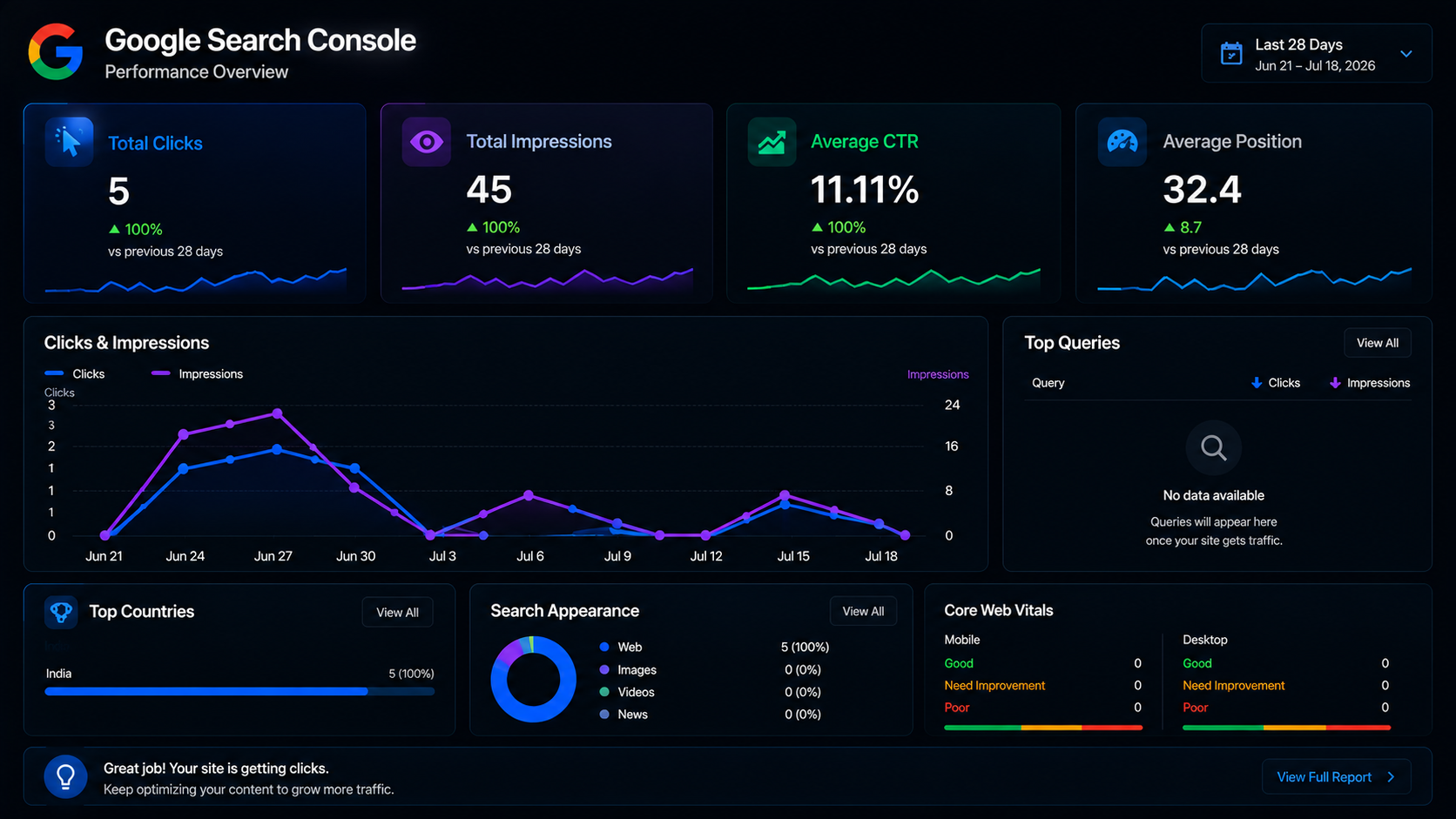Image resolution: width=1456 pixels, height=819 pixels.
Task: Click the calendar icon in date selector
Action: (x=1231, y=54)
